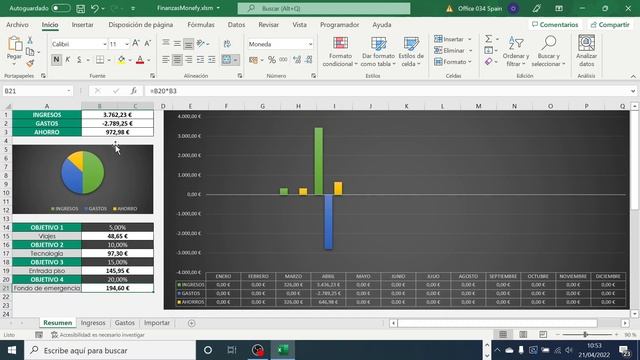The image size is (640, 360).
Task: Click the fill color bucket icon
Action: (x=121, y=60)
